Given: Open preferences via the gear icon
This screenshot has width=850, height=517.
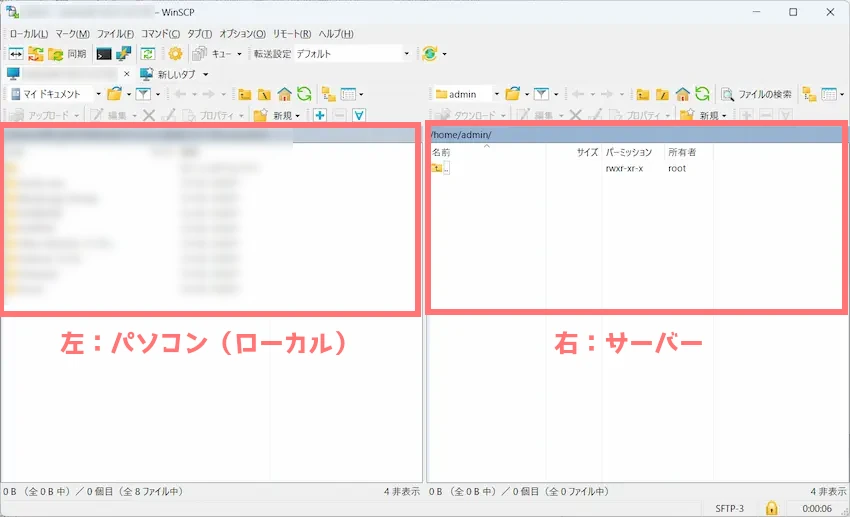Looking at the screenshot, I should click(175, 54).
